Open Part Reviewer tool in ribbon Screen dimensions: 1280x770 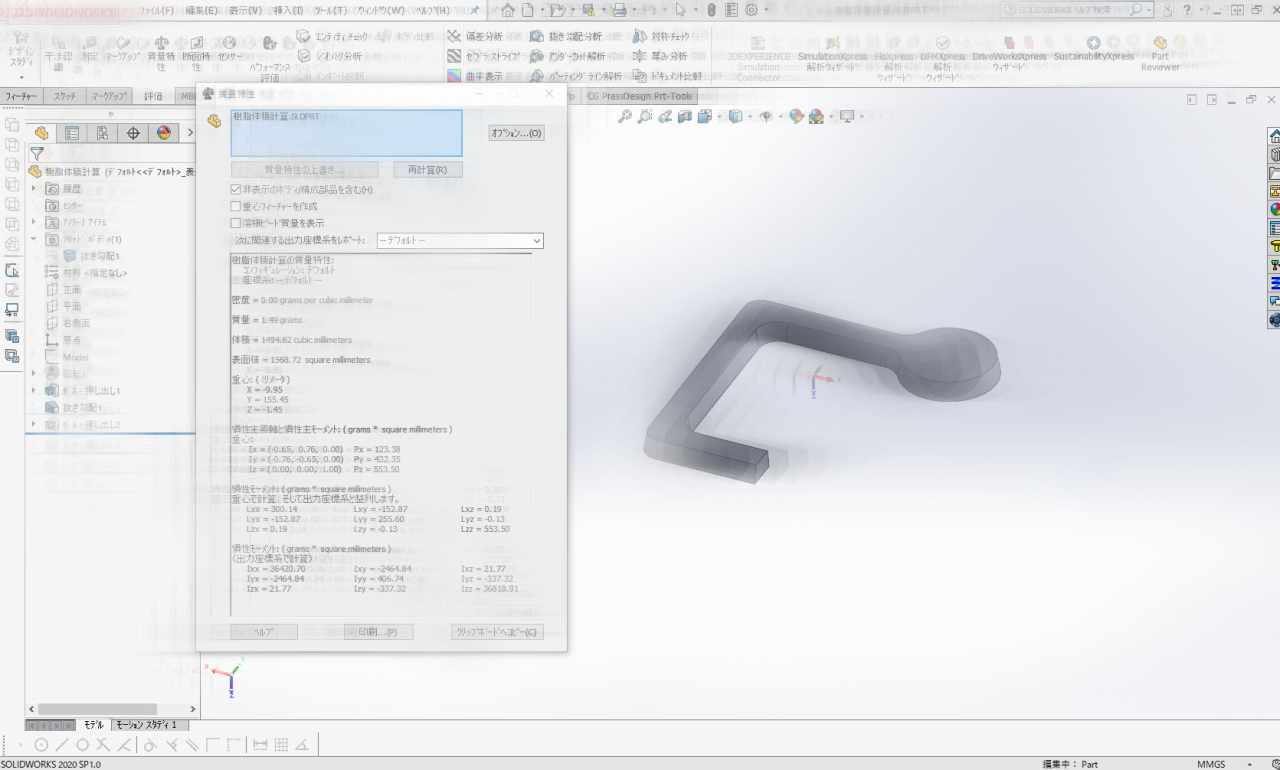point(1160,55)
